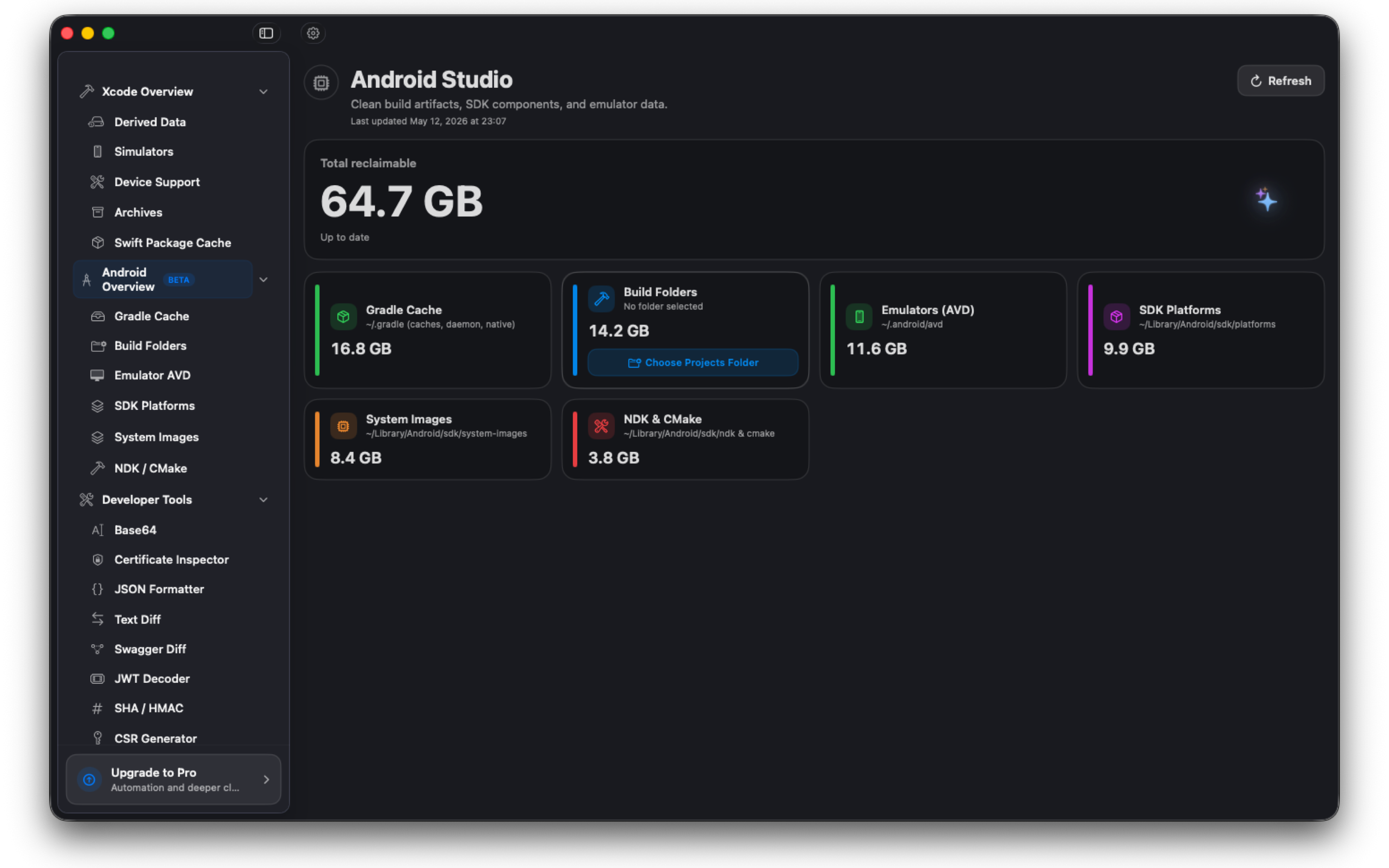The width and height of the screenshot is (1389, 868).
Task: Click the red NDK & CMake tools icon
Action: [x=601, y=426]
